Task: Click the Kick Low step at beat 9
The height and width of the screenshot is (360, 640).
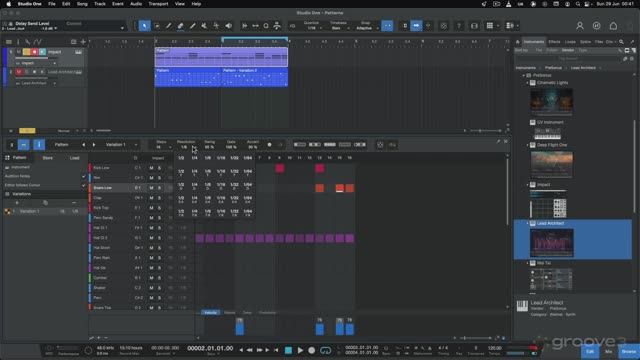Action: [280, 168]
